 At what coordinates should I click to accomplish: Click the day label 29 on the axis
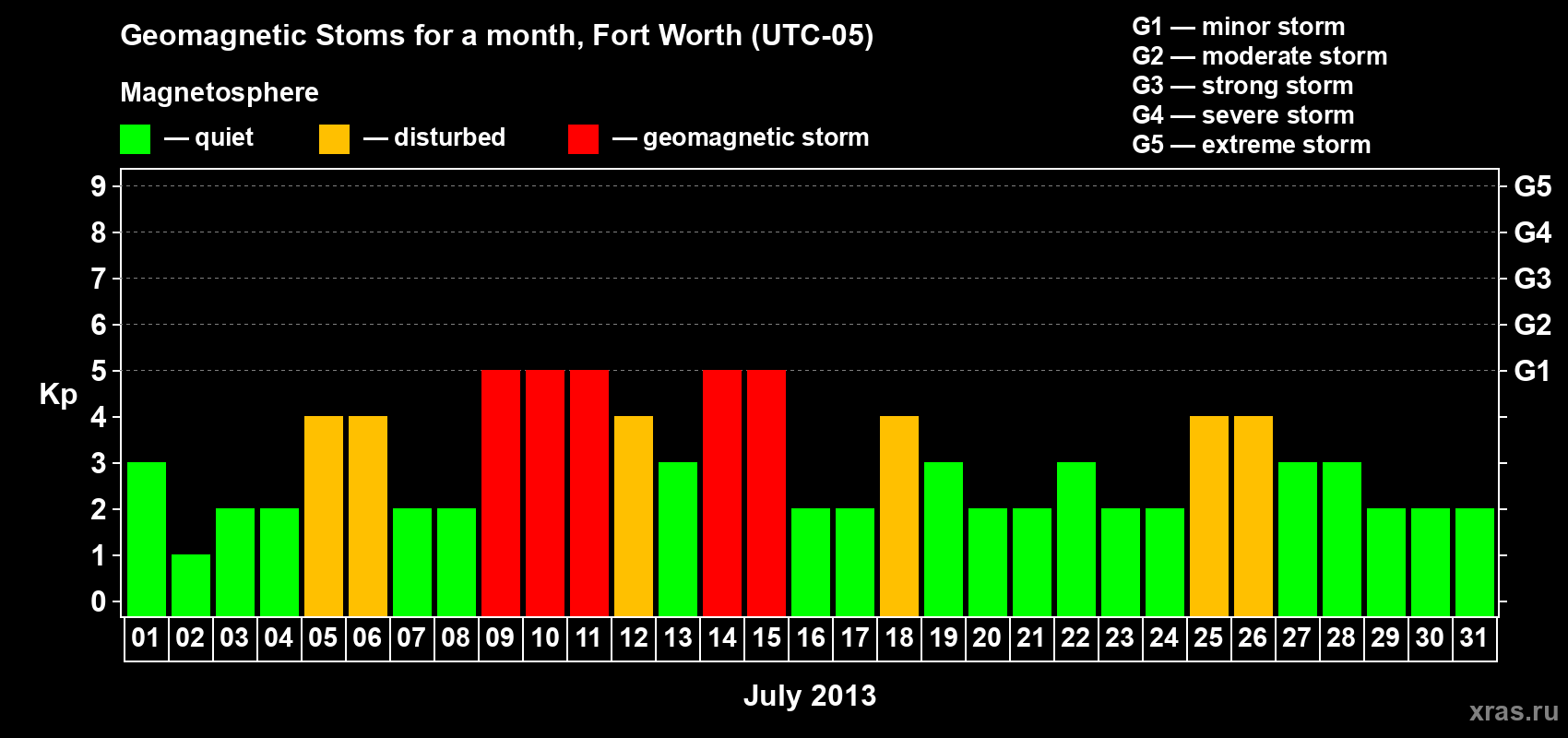(1385, 637)
